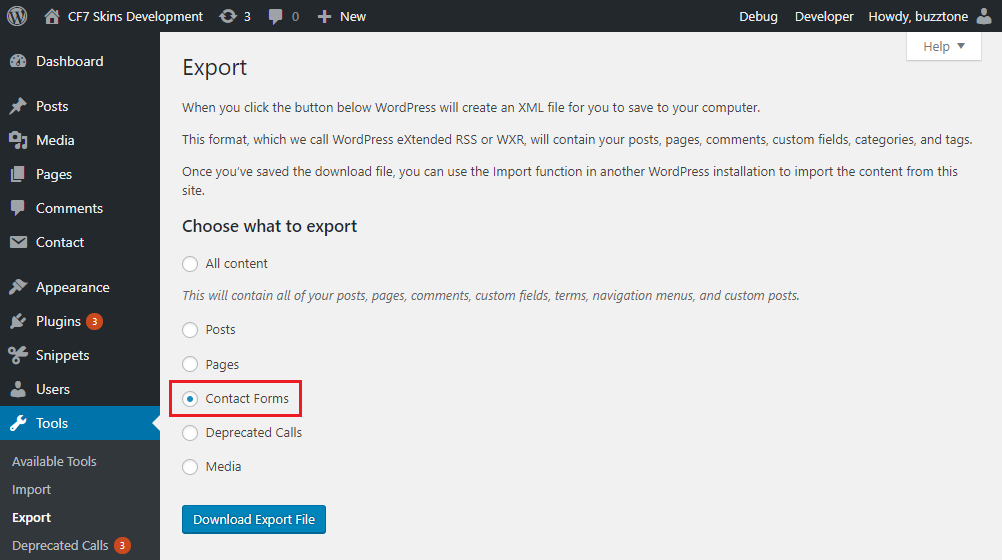Click the WordPress logo icon

pyautogui.click(x=17, y=16)
